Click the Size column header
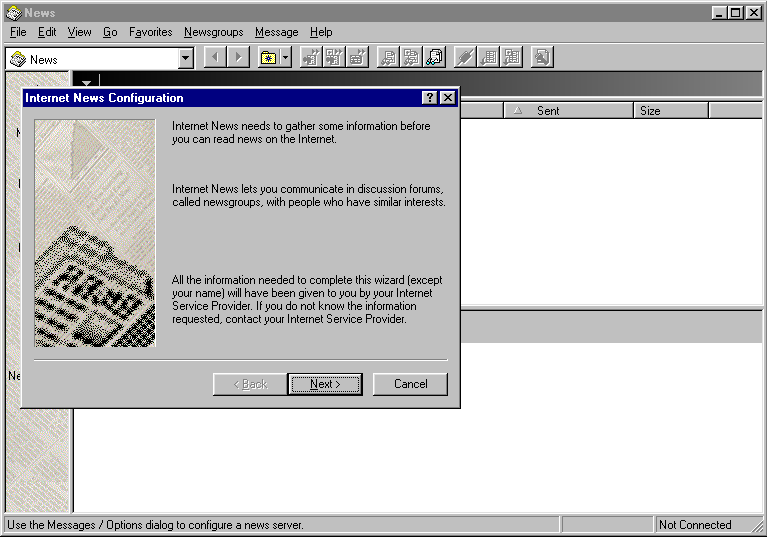767x537 pixels. [x=671, y=111]
